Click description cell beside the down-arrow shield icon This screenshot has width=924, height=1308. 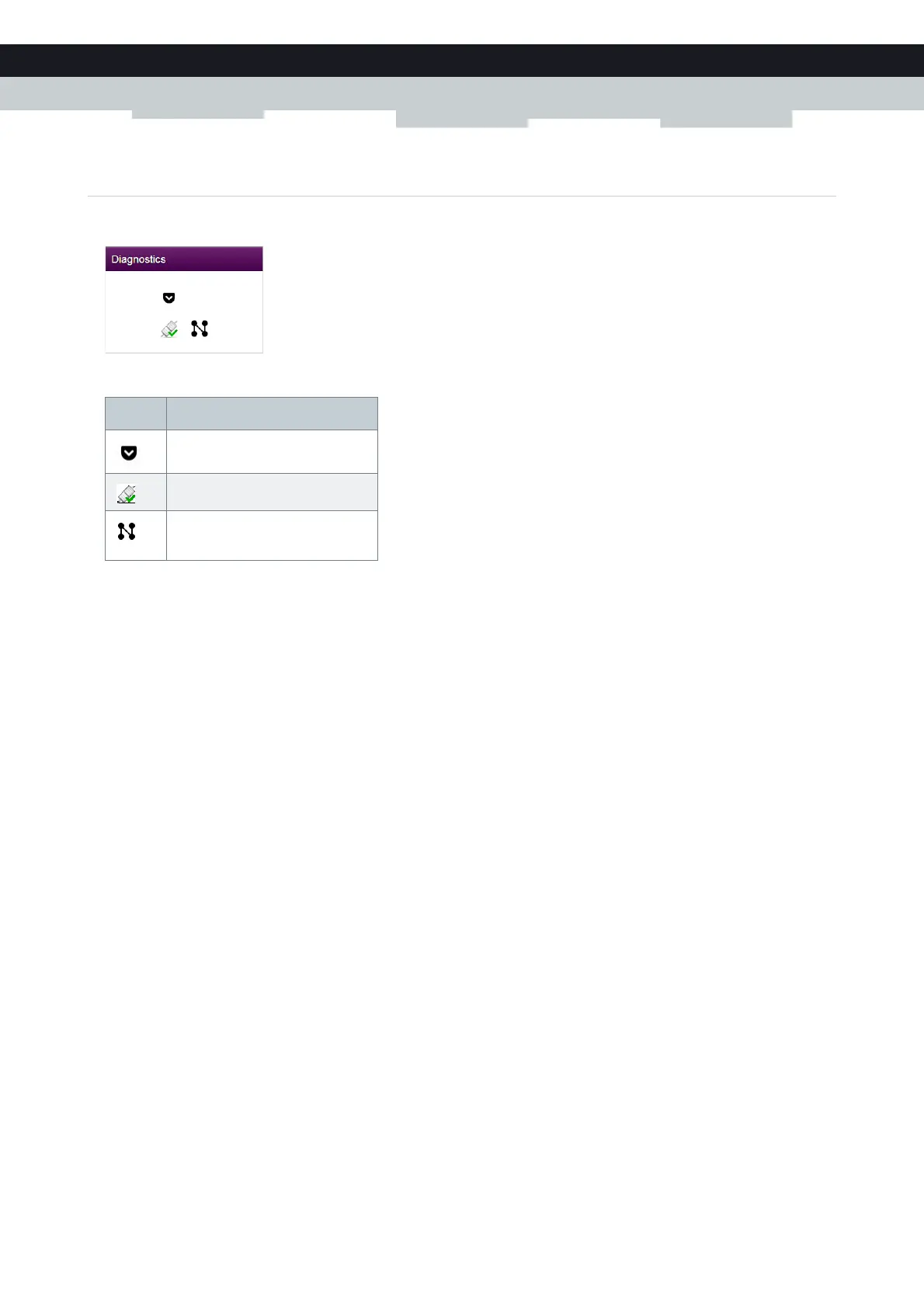(x=272, y=452)
